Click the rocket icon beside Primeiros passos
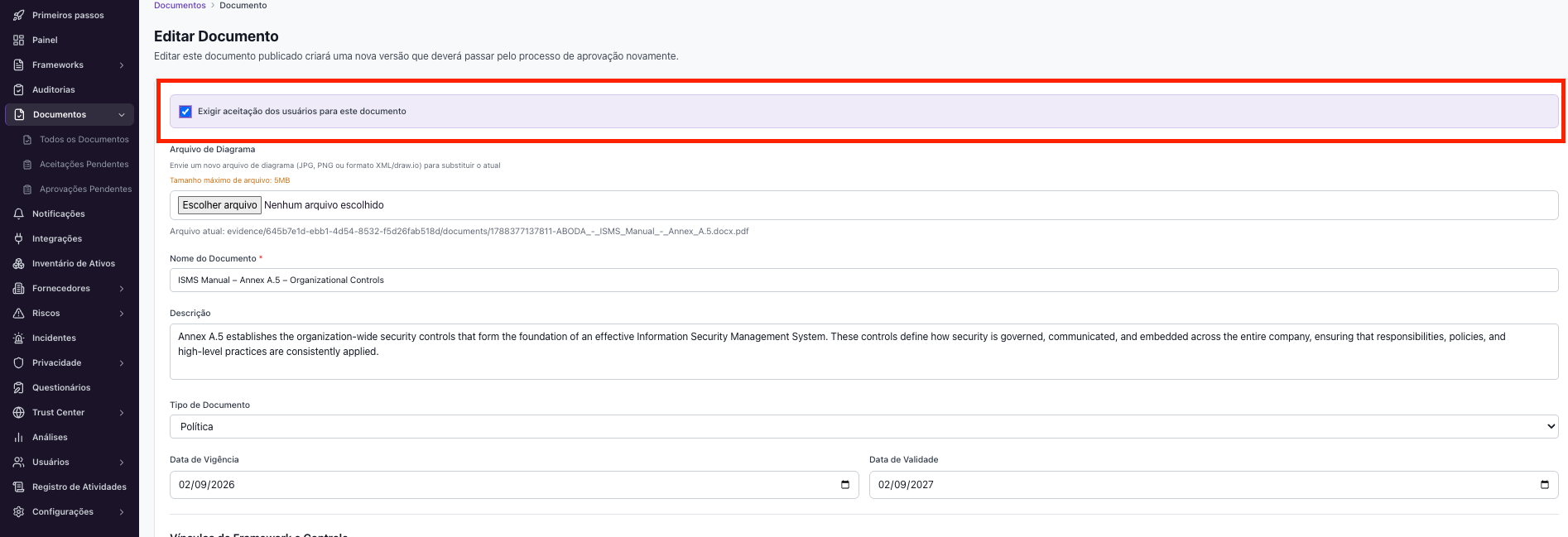Viewport: 1568px width, 537px height. coord(18,15)
